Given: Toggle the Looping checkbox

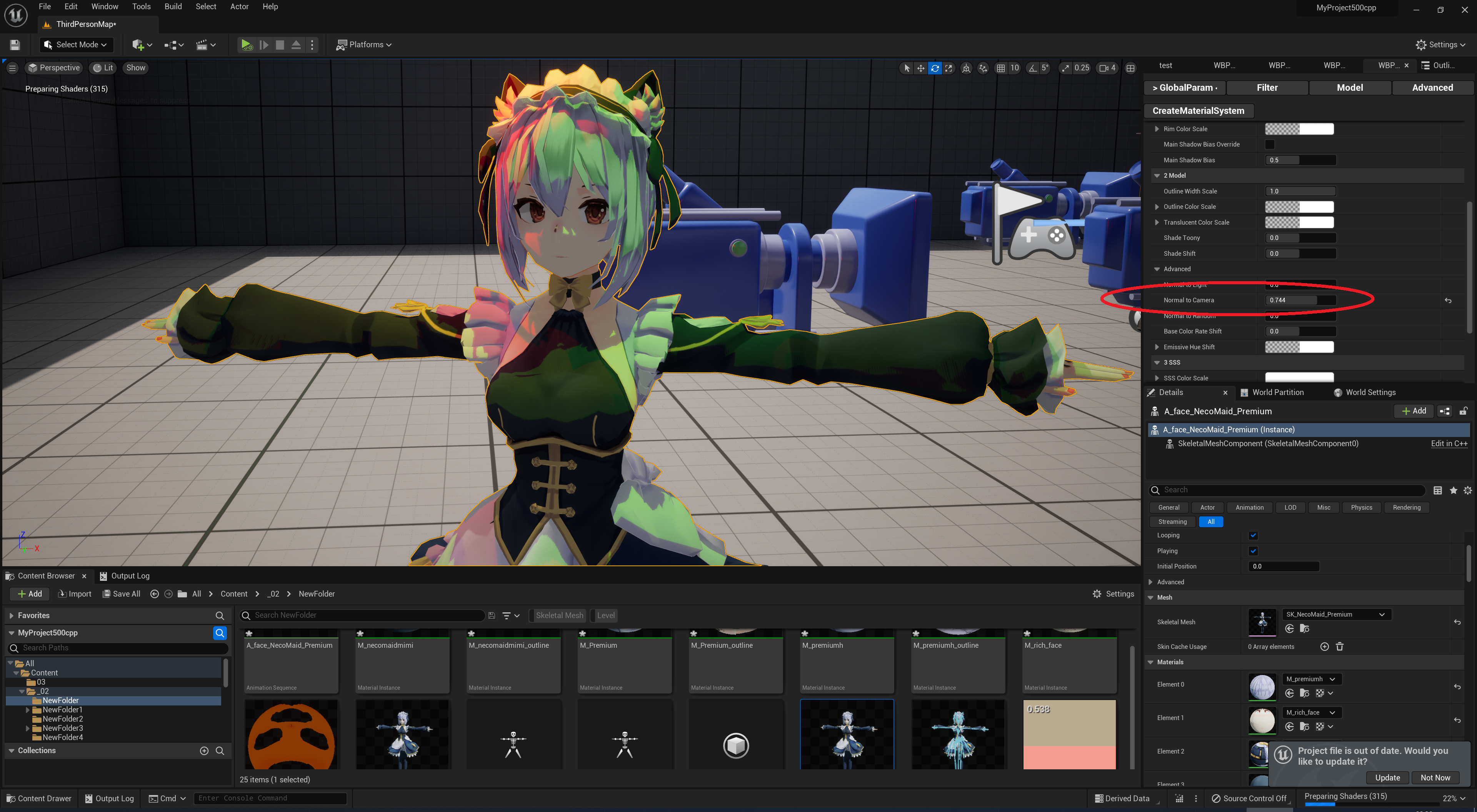Looking at the screenshot, I should 1253,535.
